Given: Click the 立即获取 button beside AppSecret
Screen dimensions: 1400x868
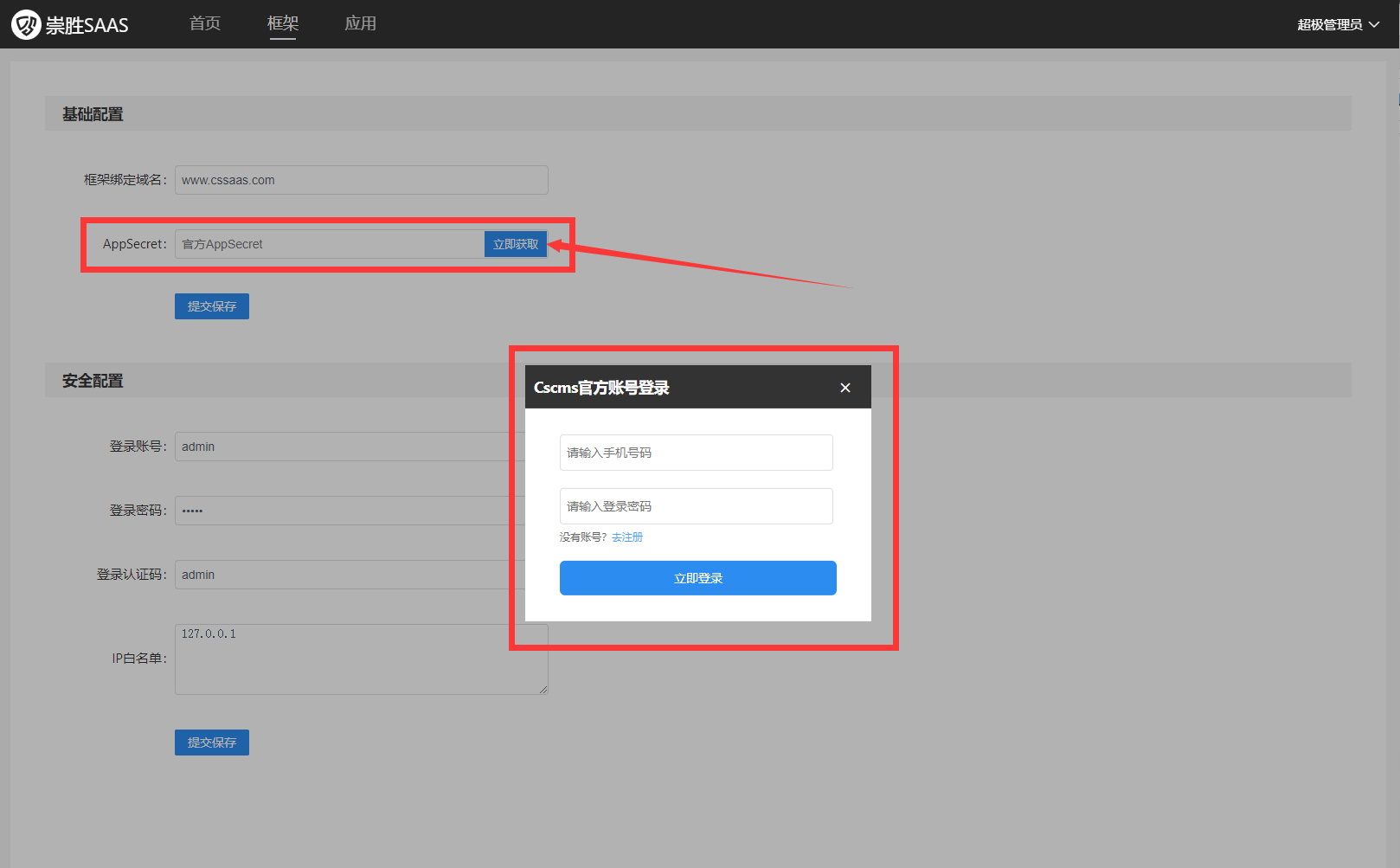Looking at the screenshot, I should 516,244.
